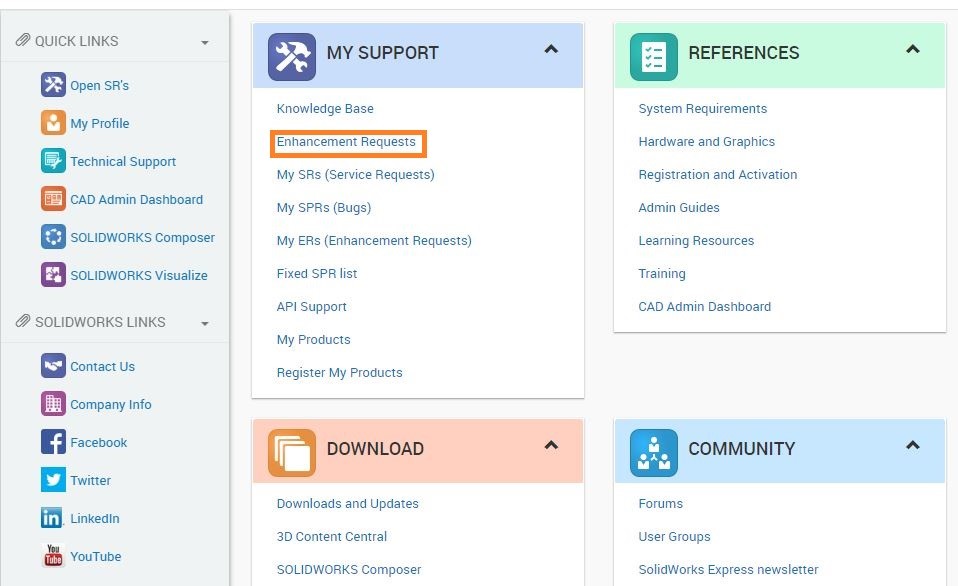Click the SolidWorks Links paperclip icon

click(x=23, y=321)
